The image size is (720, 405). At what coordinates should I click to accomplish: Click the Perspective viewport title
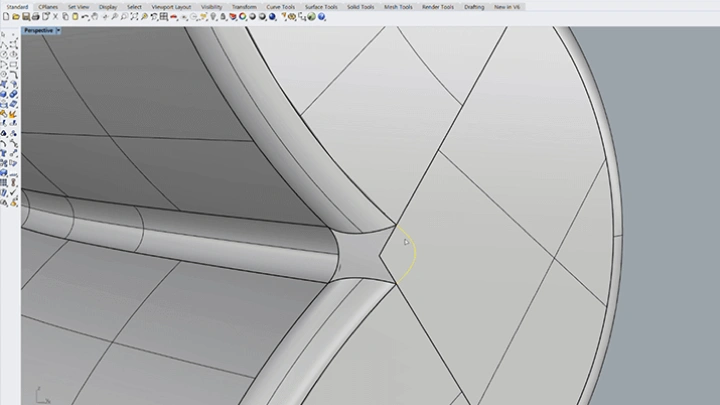(x=39, y=30)
